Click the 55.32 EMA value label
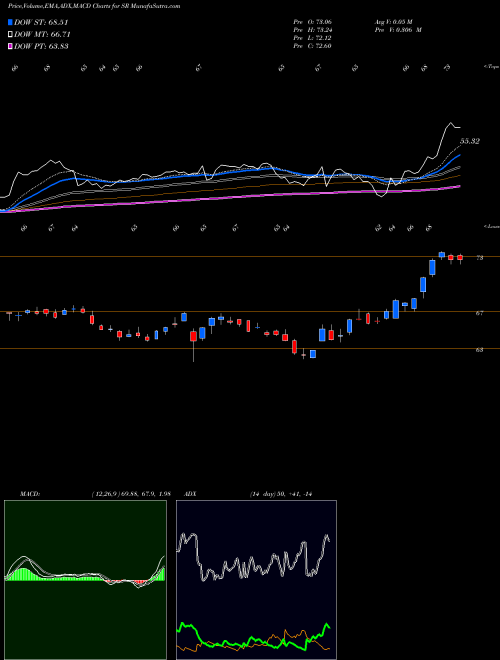The width and height of the screenshot is (500, 660). pyautogui.click(x=470, y=141)
